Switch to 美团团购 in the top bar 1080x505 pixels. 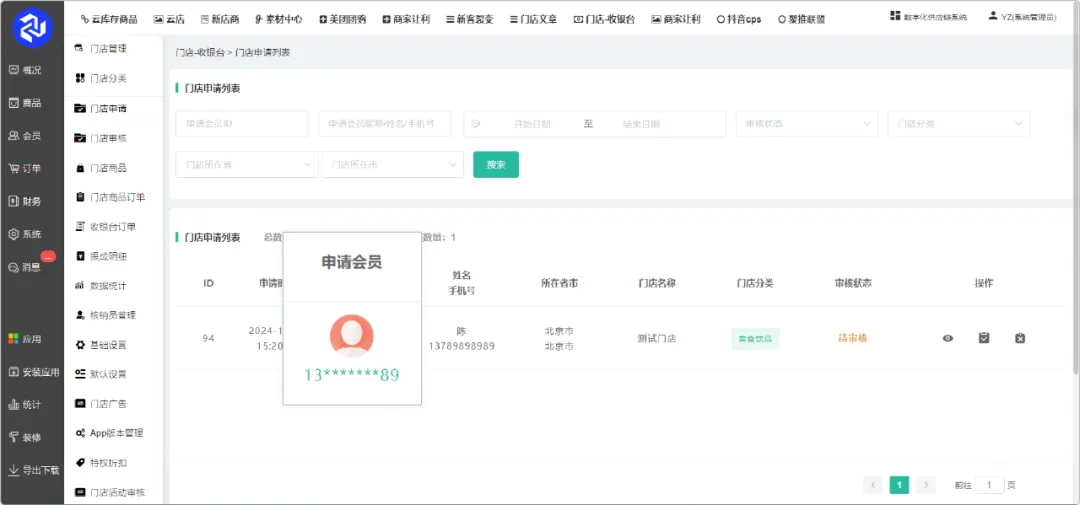coord(343,19)
